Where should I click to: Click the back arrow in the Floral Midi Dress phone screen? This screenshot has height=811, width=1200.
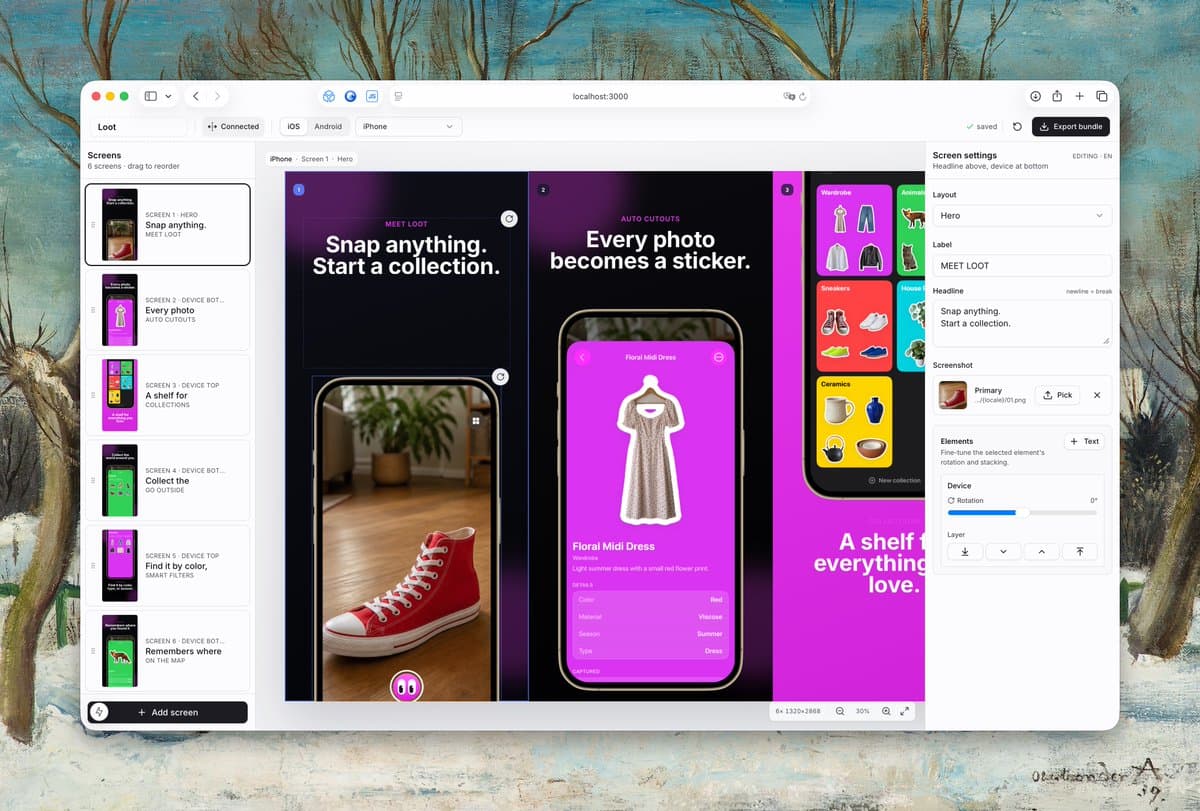coord(584,357)
